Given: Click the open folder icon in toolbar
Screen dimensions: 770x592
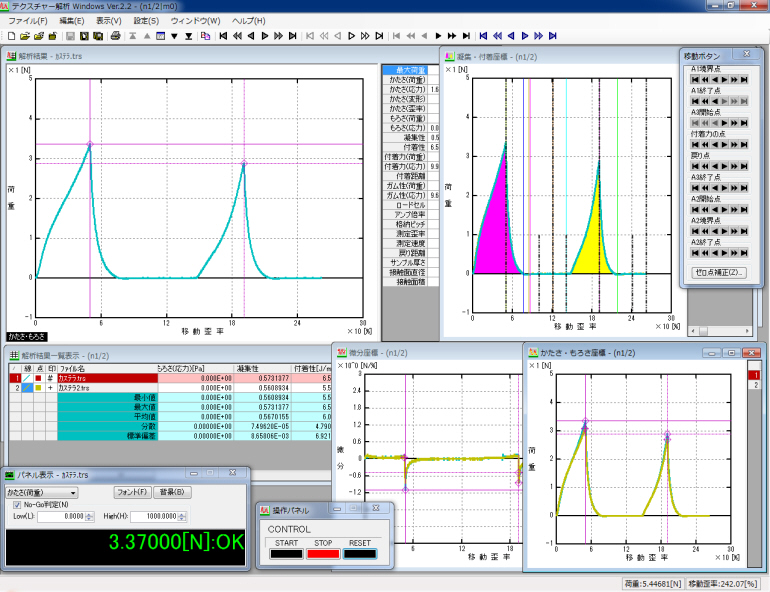Looking at the screenshot, I should point(23,36).
